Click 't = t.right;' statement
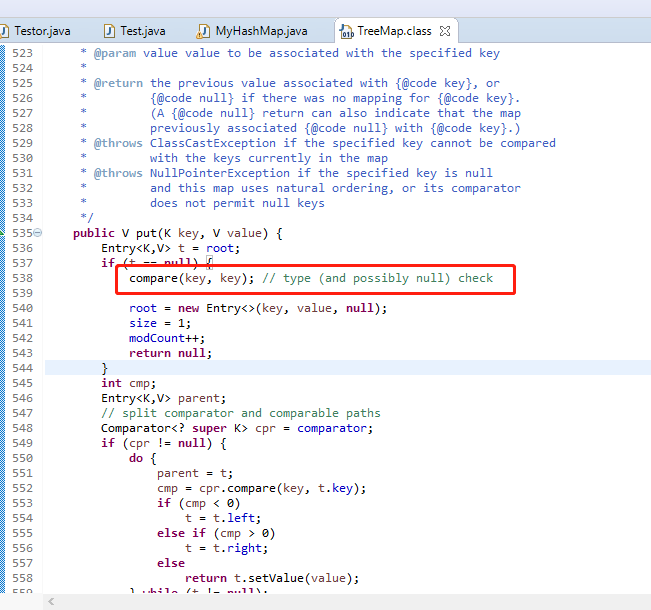Viewport: 651px width, 610px height. [227, 548]
